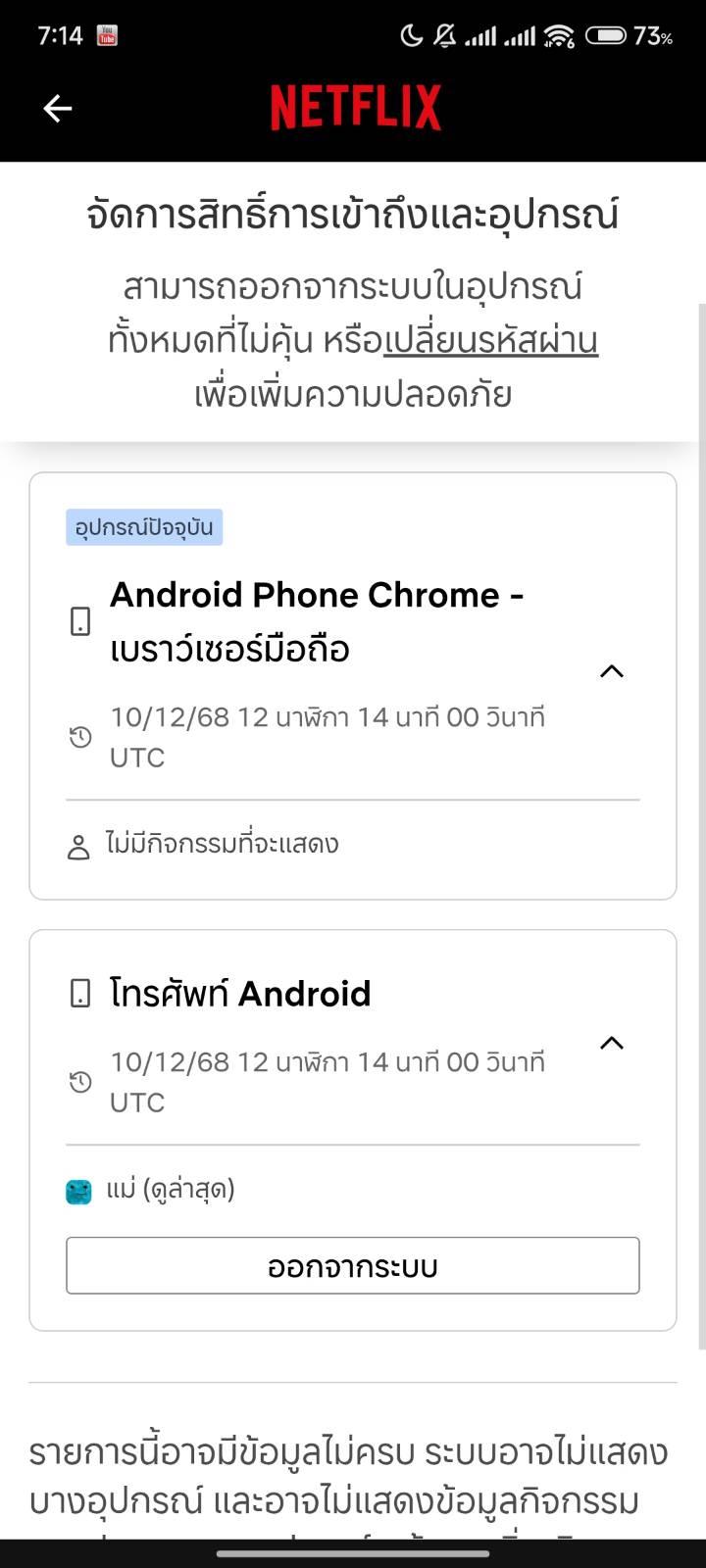Click the อุปกรณ์ปัจจุบัน badge
706x1568 pixels.
[144, 527]
